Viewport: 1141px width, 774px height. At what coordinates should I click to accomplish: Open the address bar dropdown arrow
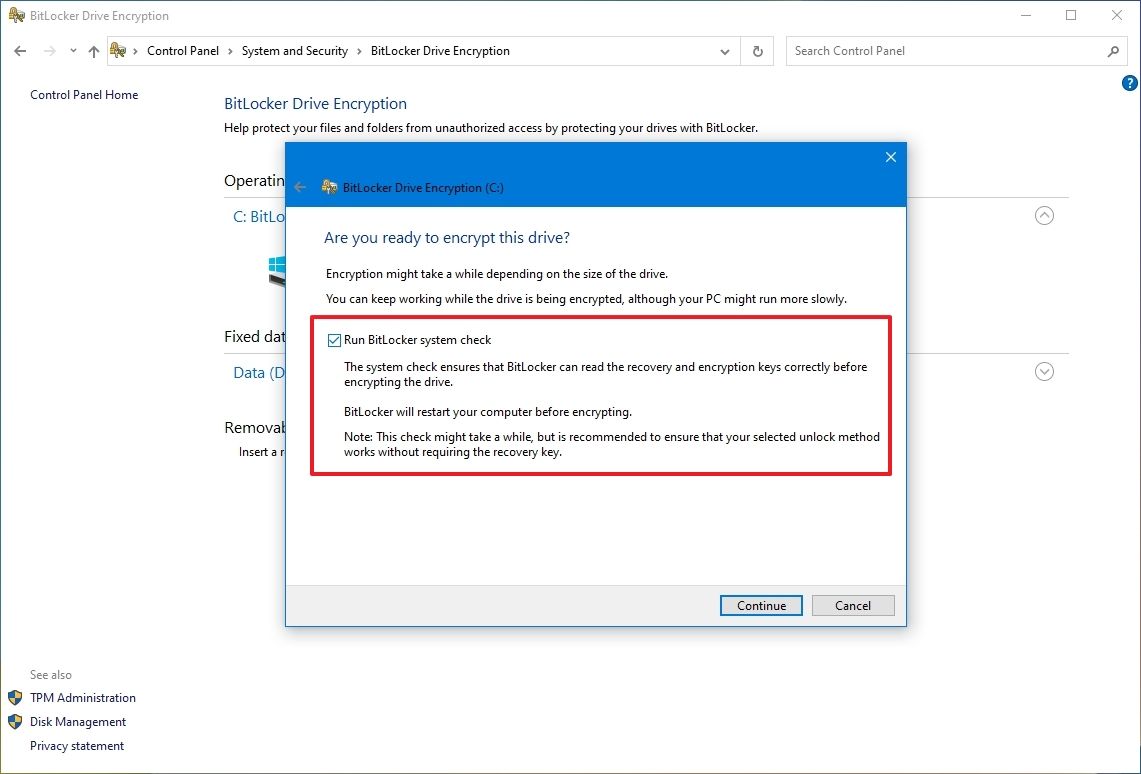(x=725, y=50)
